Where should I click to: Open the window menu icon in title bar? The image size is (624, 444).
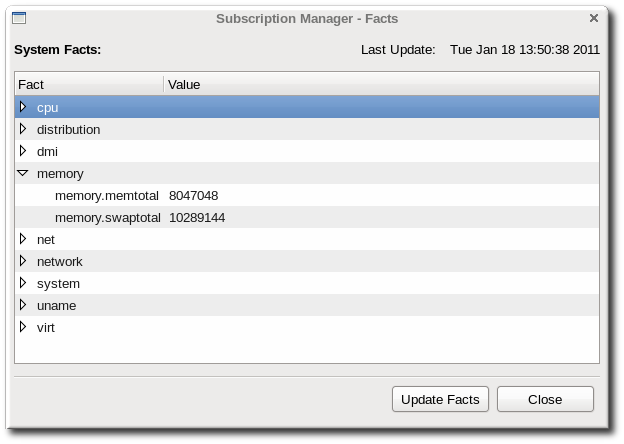(x=19, y=18)
